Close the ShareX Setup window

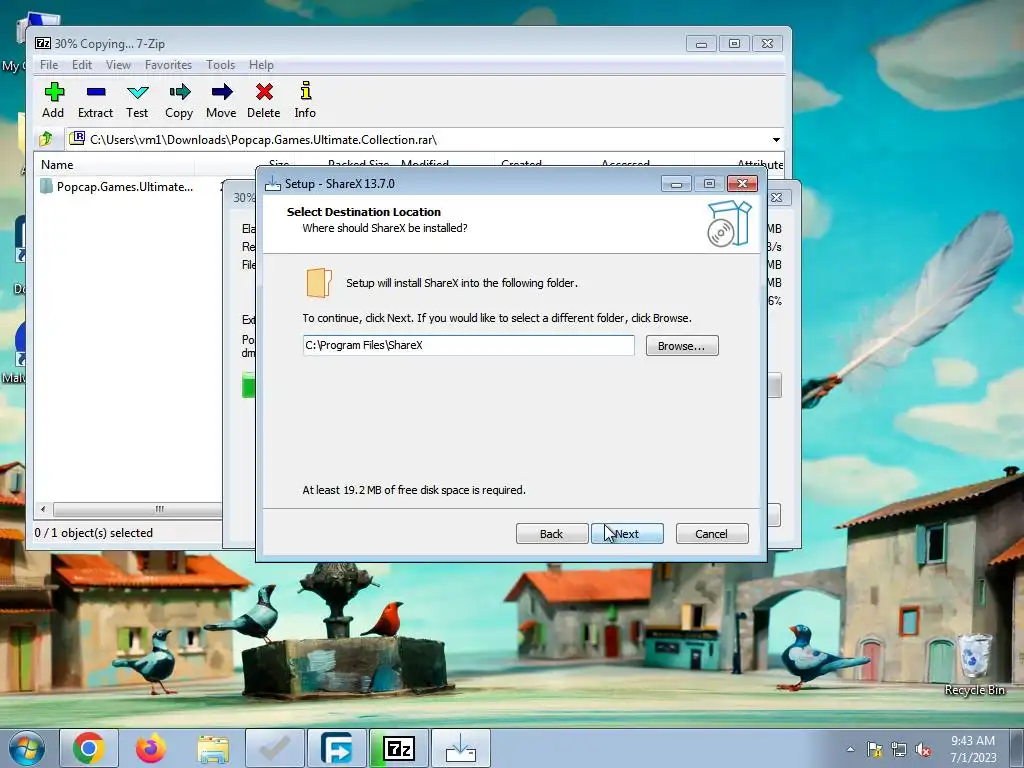pos(743,184)
